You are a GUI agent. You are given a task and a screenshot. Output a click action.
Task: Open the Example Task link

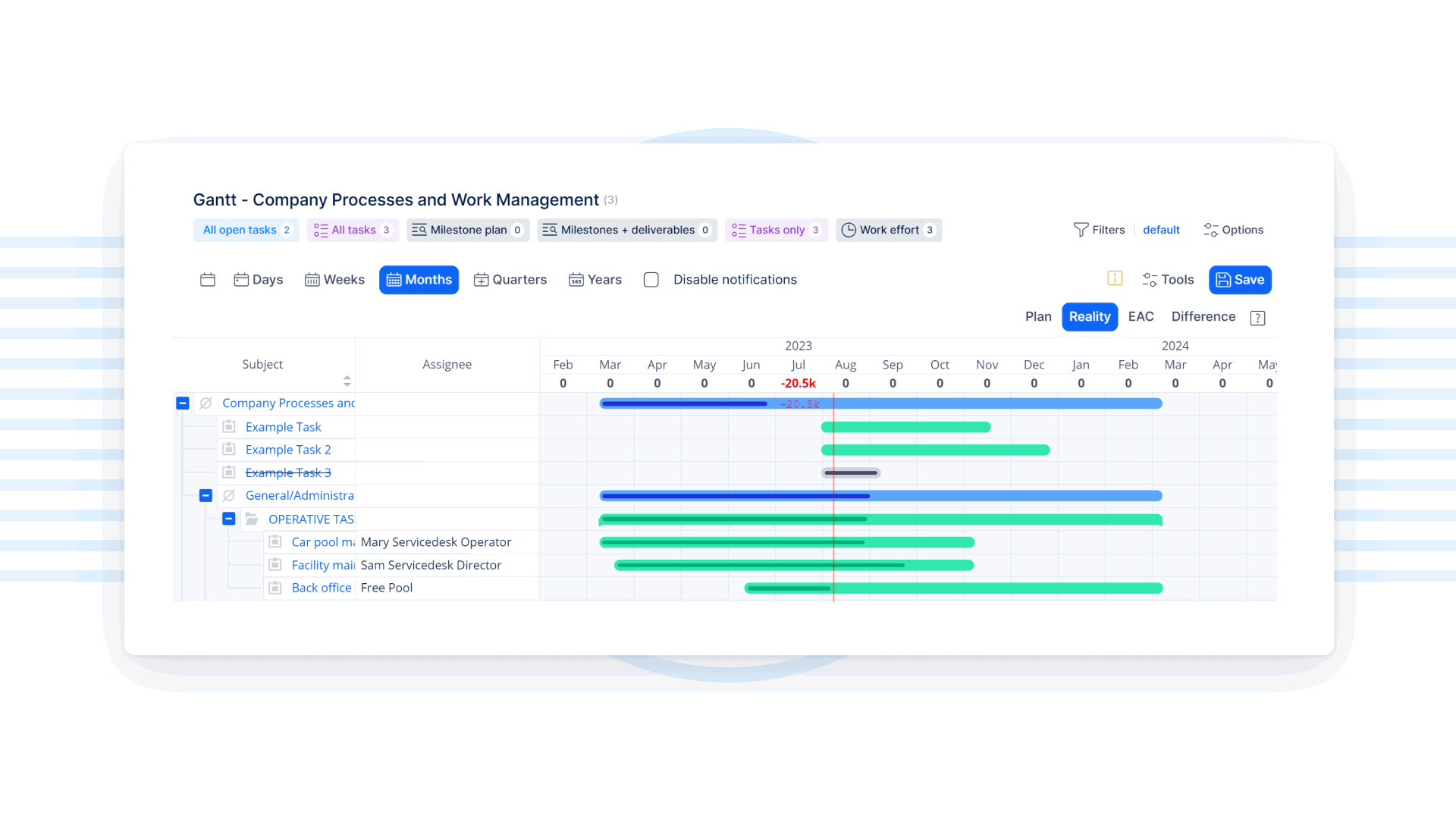tap(283, 427)
